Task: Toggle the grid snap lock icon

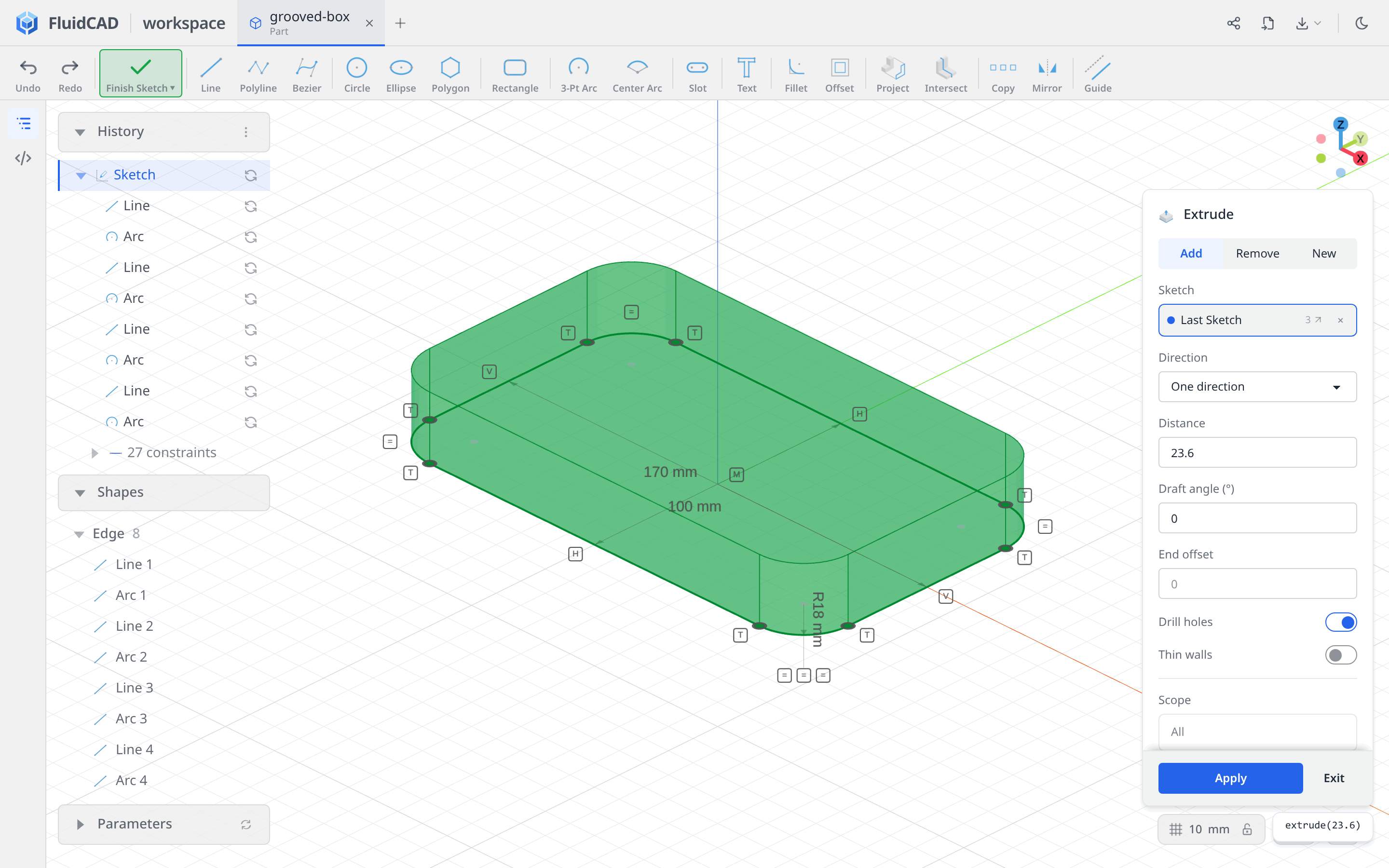Action: coord(1247,829)
